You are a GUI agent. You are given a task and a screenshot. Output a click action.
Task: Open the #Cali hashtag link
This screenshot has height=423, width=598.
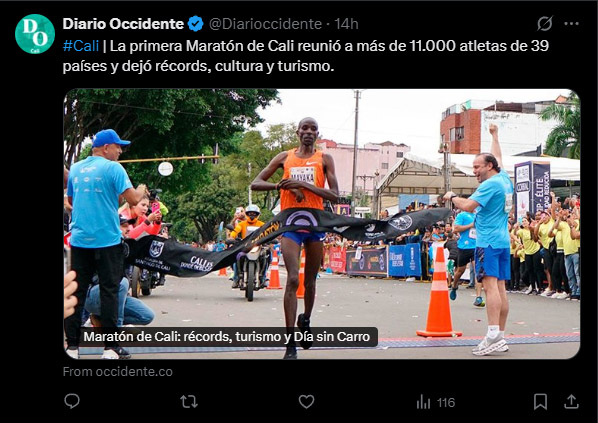click(x=81, y=46)
